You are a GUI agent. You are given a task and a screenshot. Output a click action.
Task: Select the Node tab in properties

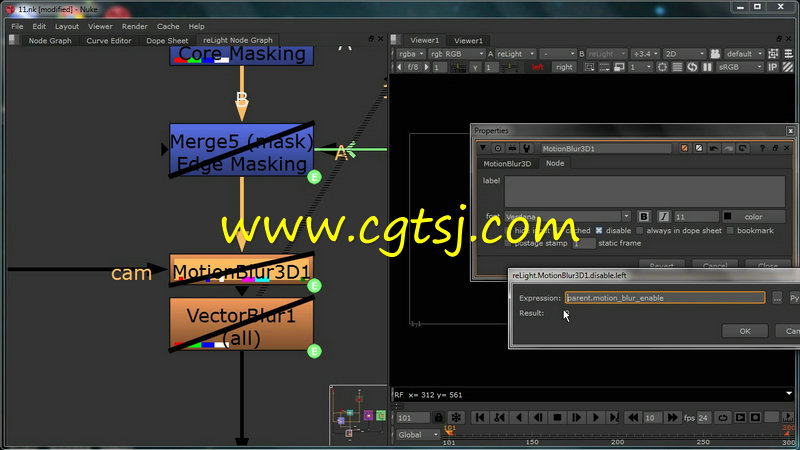(555, 163)
